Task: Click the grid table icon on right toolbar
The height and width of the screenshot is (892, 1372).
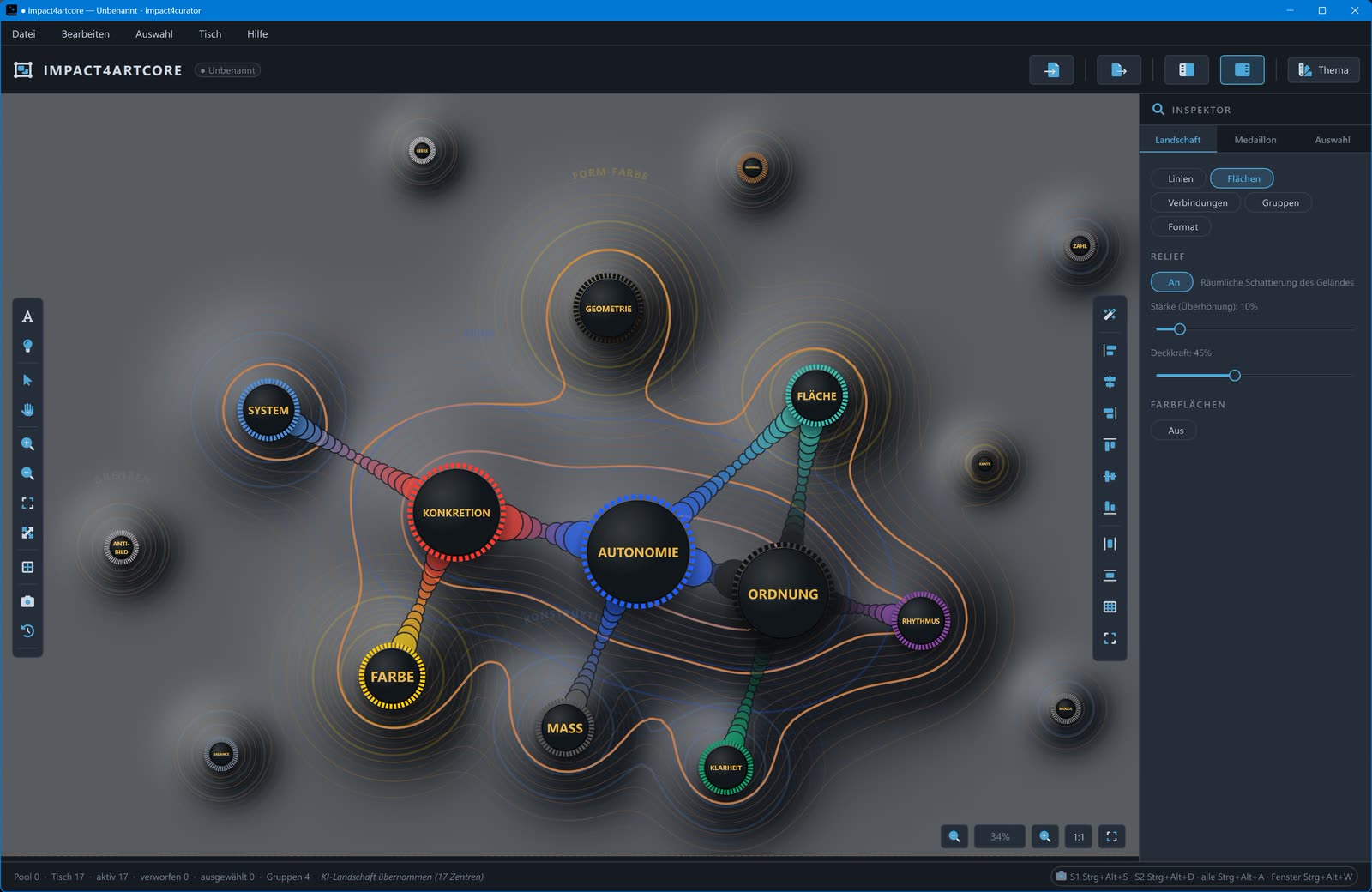Action: click(x=1110, y=607)
